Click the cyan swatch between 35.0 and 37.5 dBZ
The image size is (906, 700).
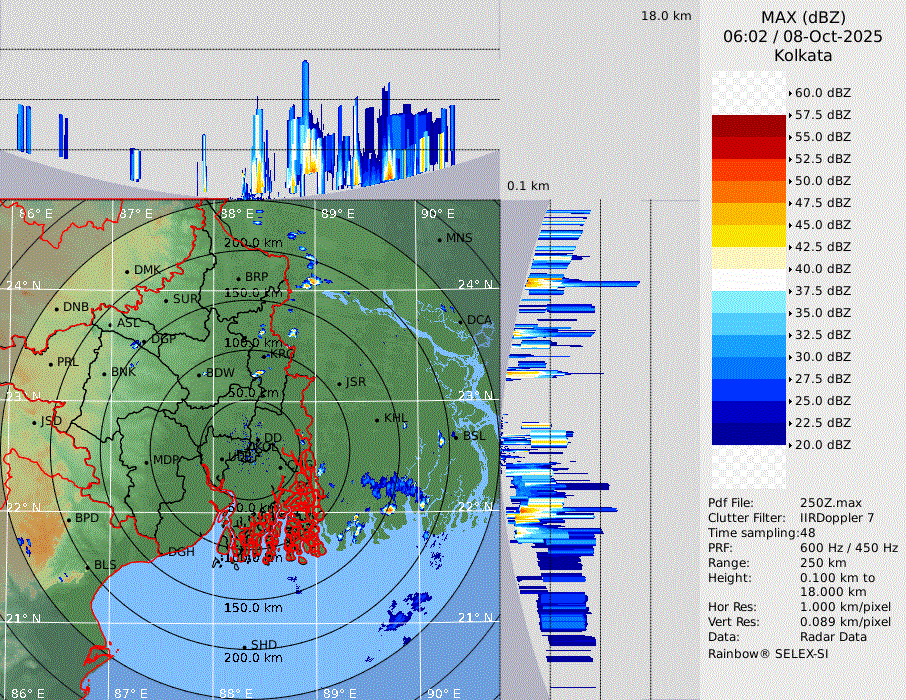click(x=749, y=301)
